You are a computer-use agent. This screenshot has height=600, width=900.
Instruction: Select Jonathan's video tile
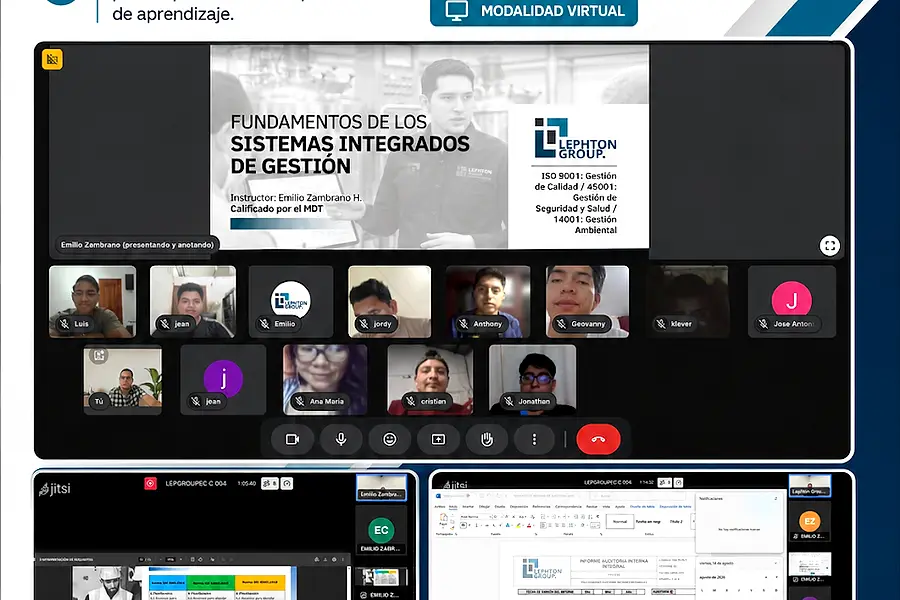[533, 380]
